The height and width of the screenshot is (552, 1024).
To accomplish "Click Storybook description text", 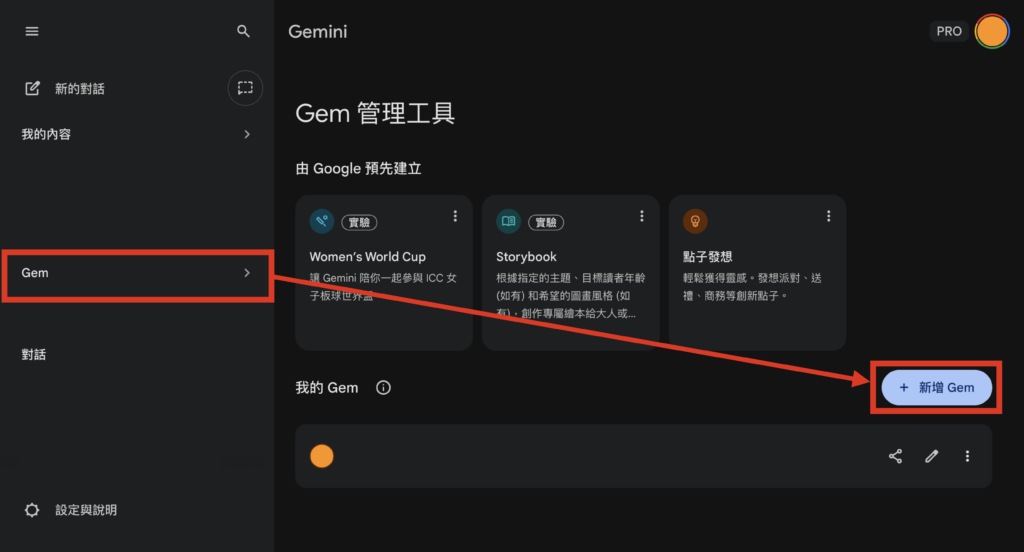I will click(570, 295).
